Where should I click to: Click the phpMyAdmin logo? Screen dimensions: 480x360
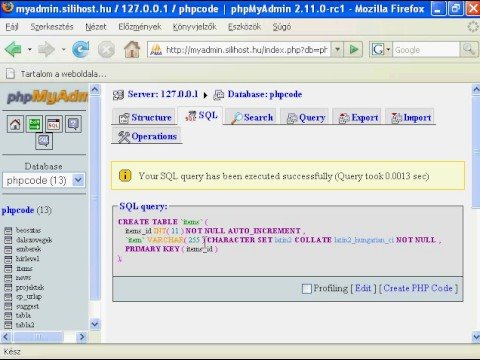pyautogui.click(x=47, y=97)
